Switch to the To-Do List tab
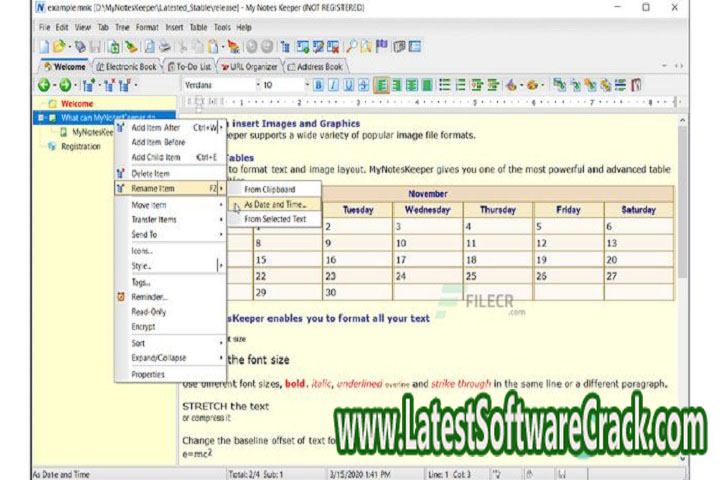The height and width of the screenshot is (480, 720). click(197, 67)
